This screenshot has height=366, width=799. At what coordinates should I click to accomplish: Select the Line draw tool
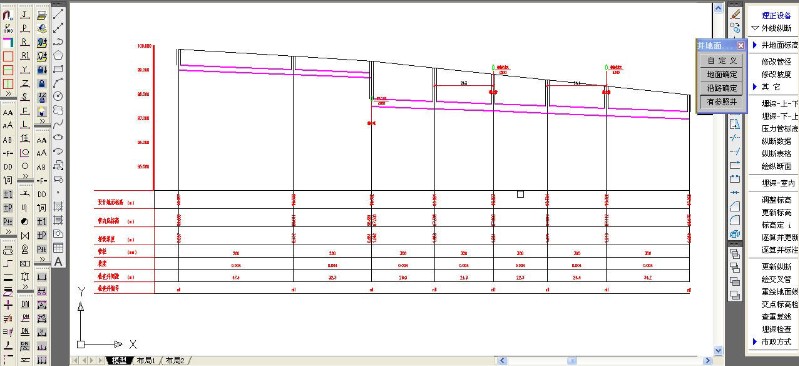click(59, 15)
